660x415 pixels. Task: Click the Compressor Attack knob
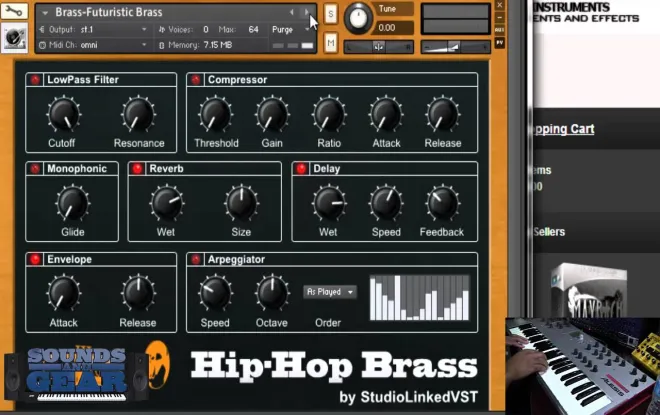point(386,114)
